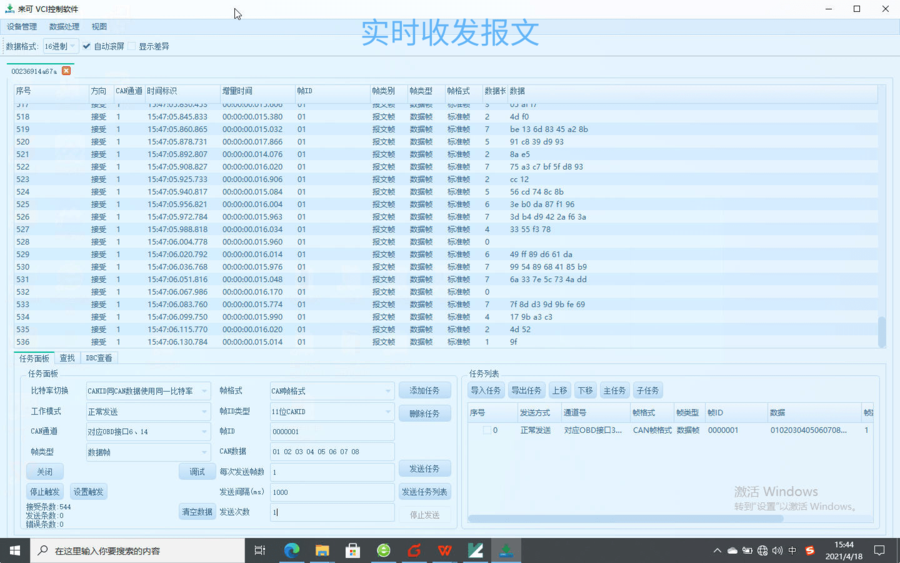Screen dimensions: 900x563
Task: Click the Sogou input tray icon
Action: click(x=810, y=550)
